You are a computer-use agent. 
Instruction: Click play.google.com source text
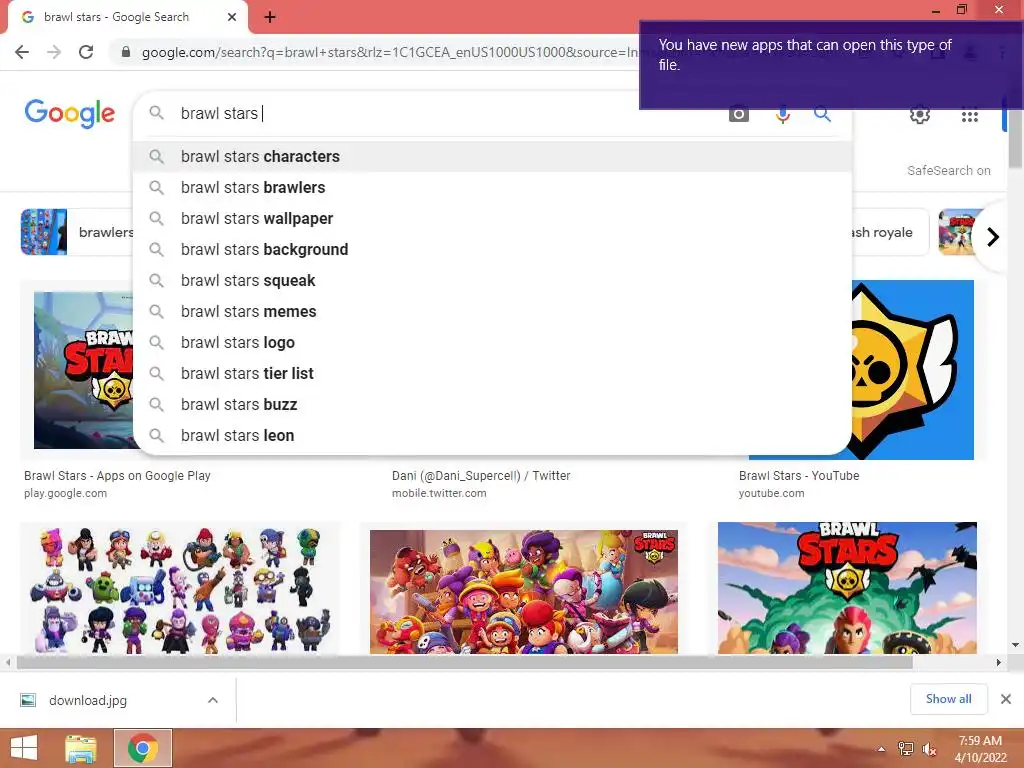(x=65, y=493)
